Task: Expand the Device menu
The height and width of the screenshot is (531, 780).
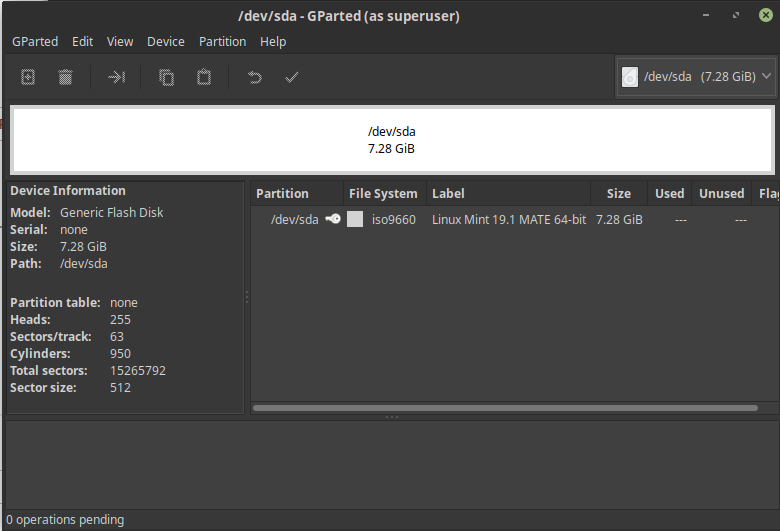Action: coord(165,41)
